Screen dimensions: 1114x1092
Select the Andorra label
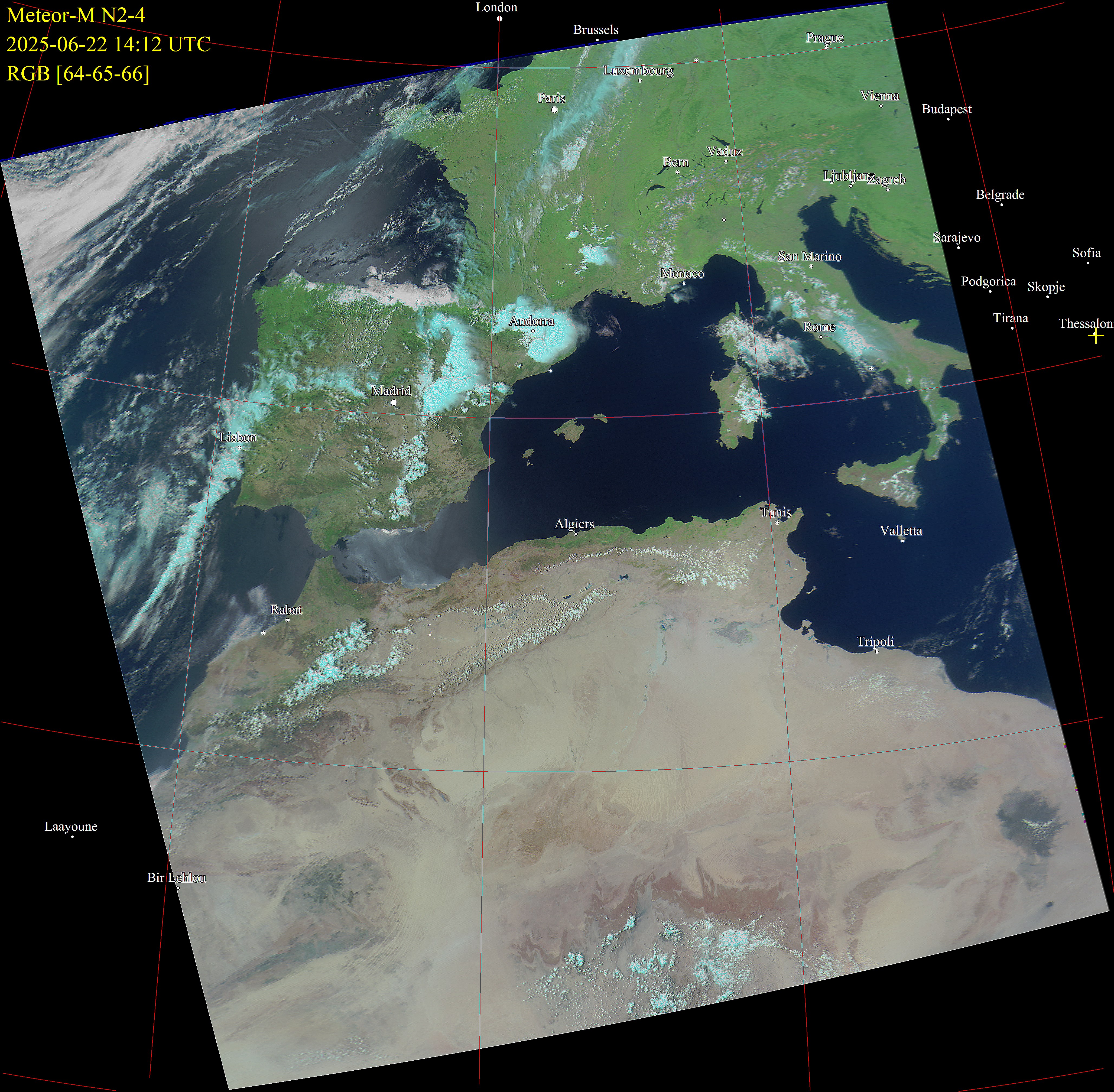click(x=531, y=321)
